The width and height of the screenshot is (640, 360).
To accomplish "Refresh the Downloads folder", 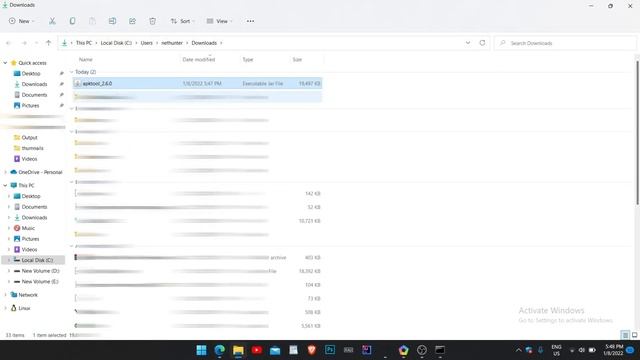I will point(482,43).
